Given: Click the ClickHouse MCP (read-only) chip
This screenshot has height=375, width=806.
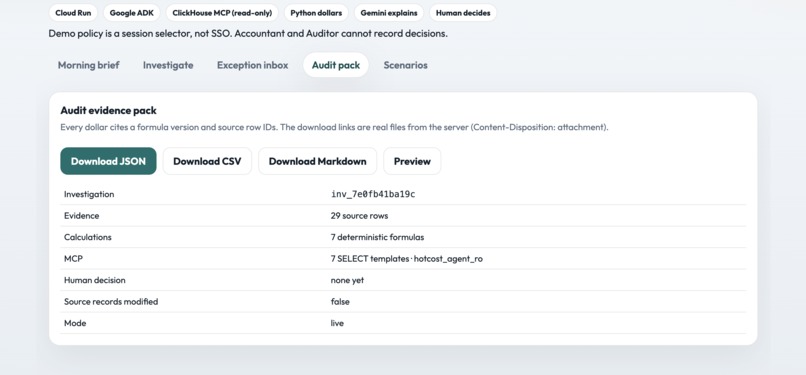Looking at the screenshot, I should (x=222, y=13).
